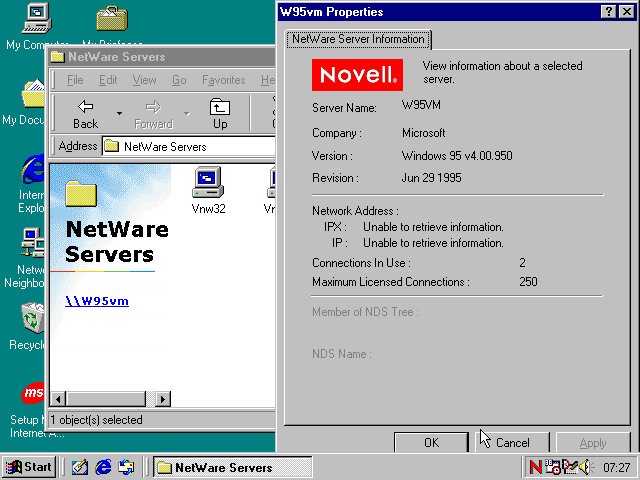Open volume speaker tray icon
This screenshot has height=480, width=640.
(586, 467)
